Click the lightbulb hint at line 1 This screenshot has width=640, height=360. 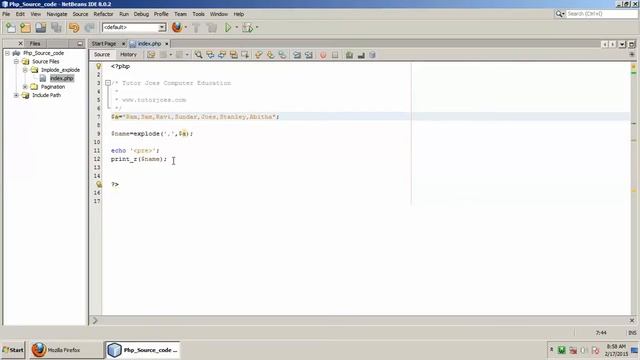click(98, 66)
